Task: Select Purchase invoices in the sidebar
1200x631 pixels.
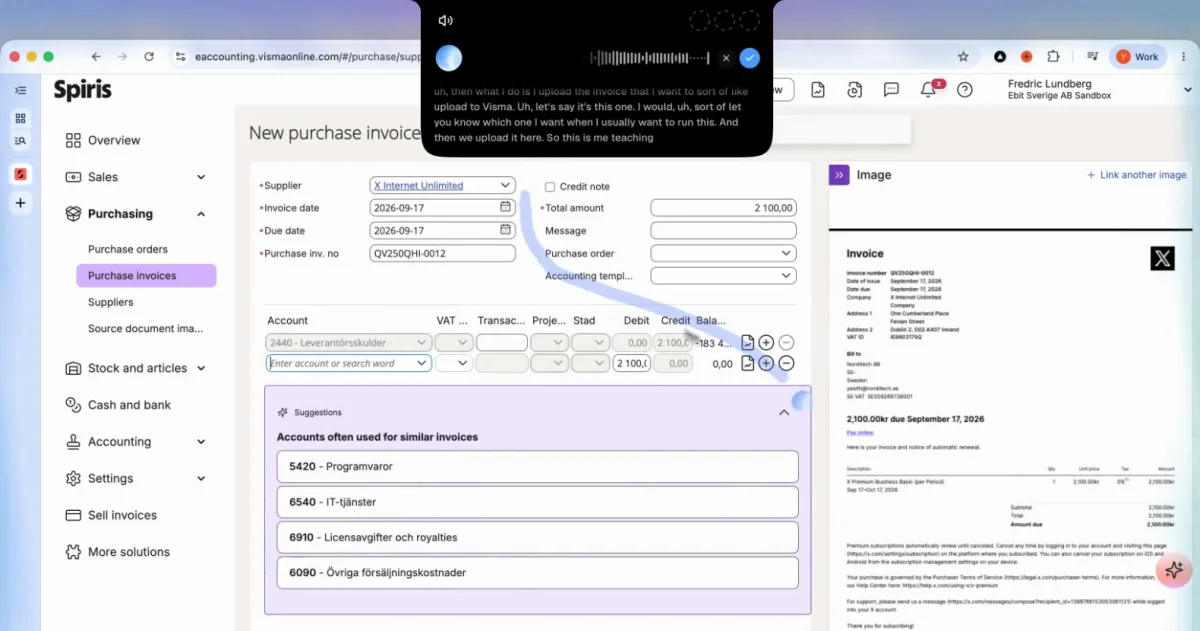Action: coord(146,275)
